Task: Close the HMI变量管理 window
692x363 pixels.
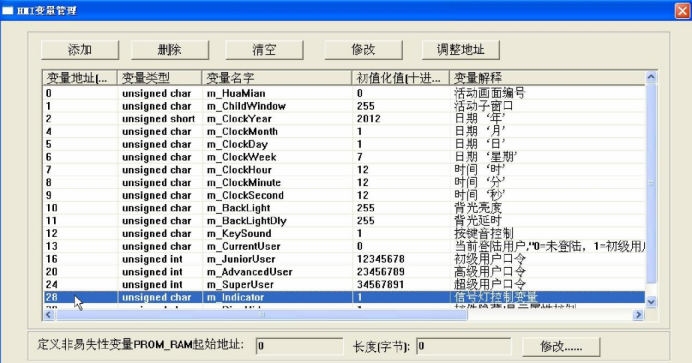Action: pos(682,11)
